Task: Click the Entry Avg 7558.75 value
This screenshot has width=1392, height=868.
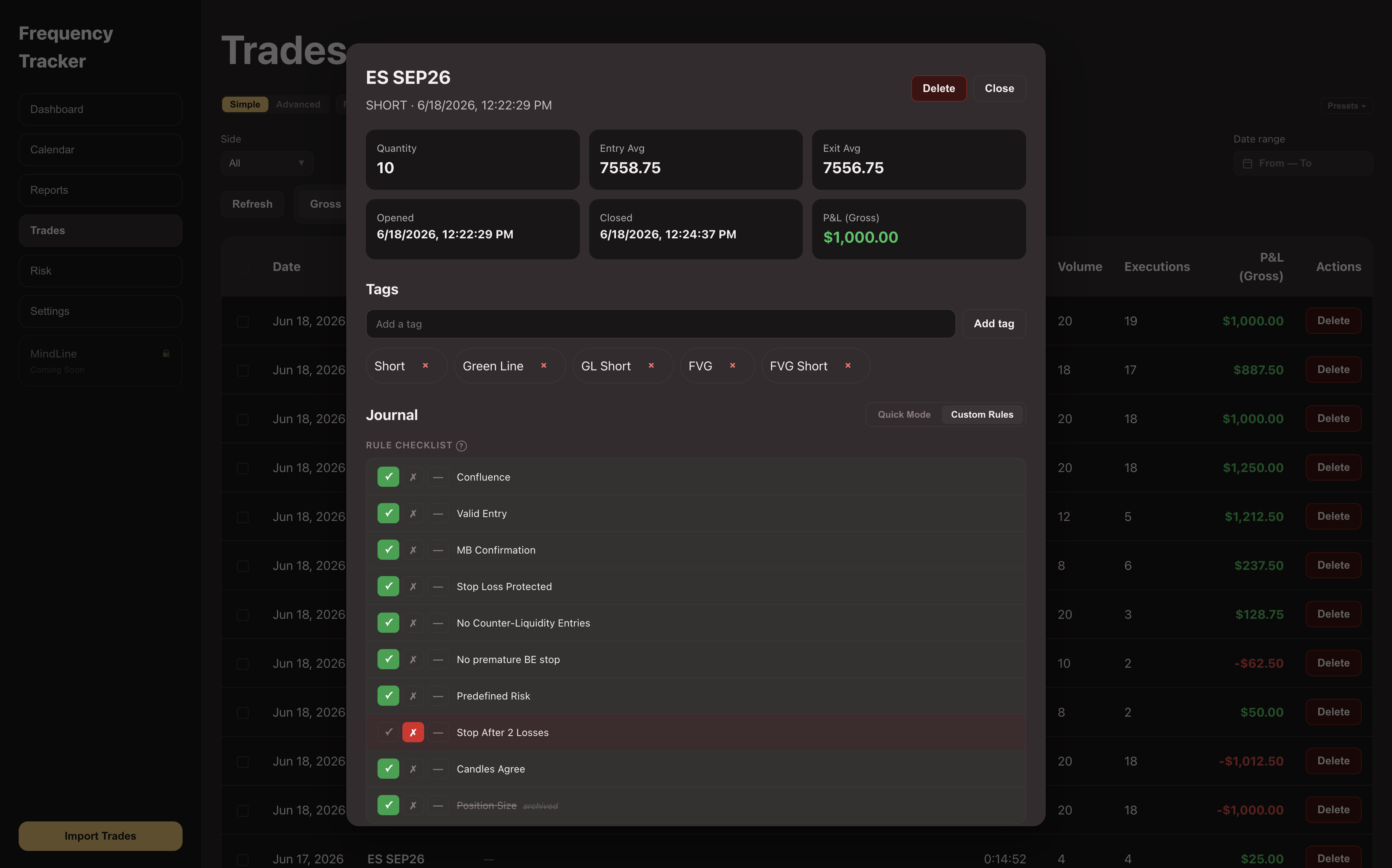Action: [630, 168]
